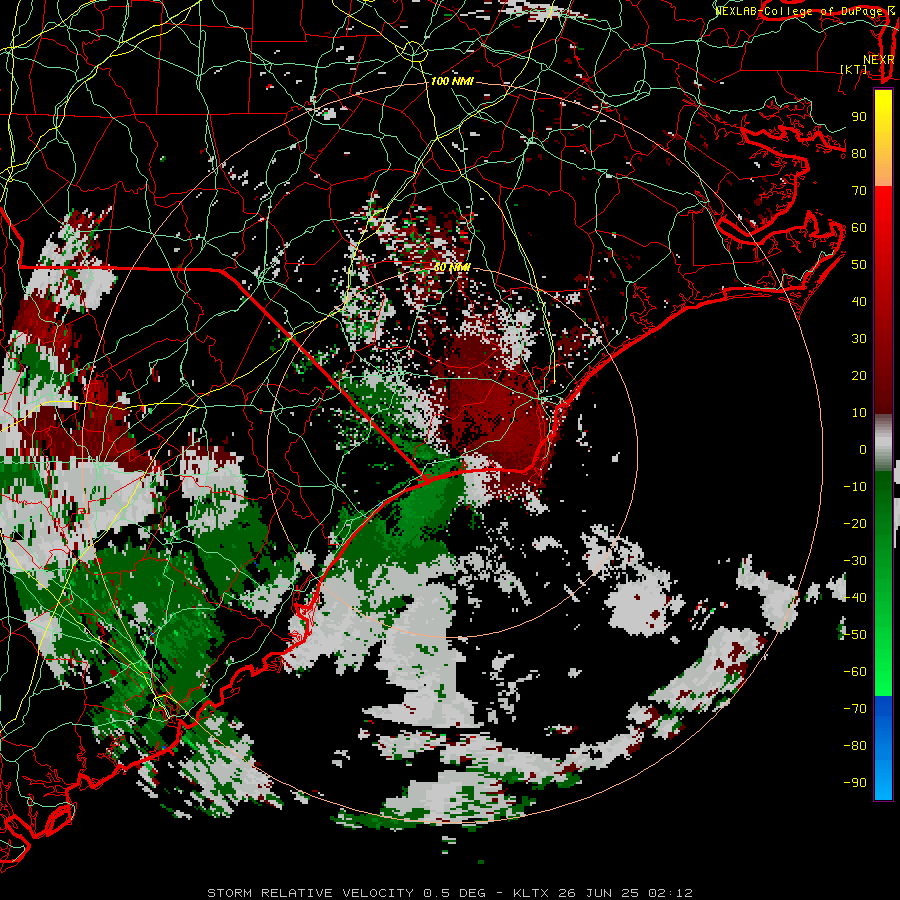Click the -80 value on velocity scale
Image resolution: width=900 pixels, height=900 pixels.
click(855, 746)
